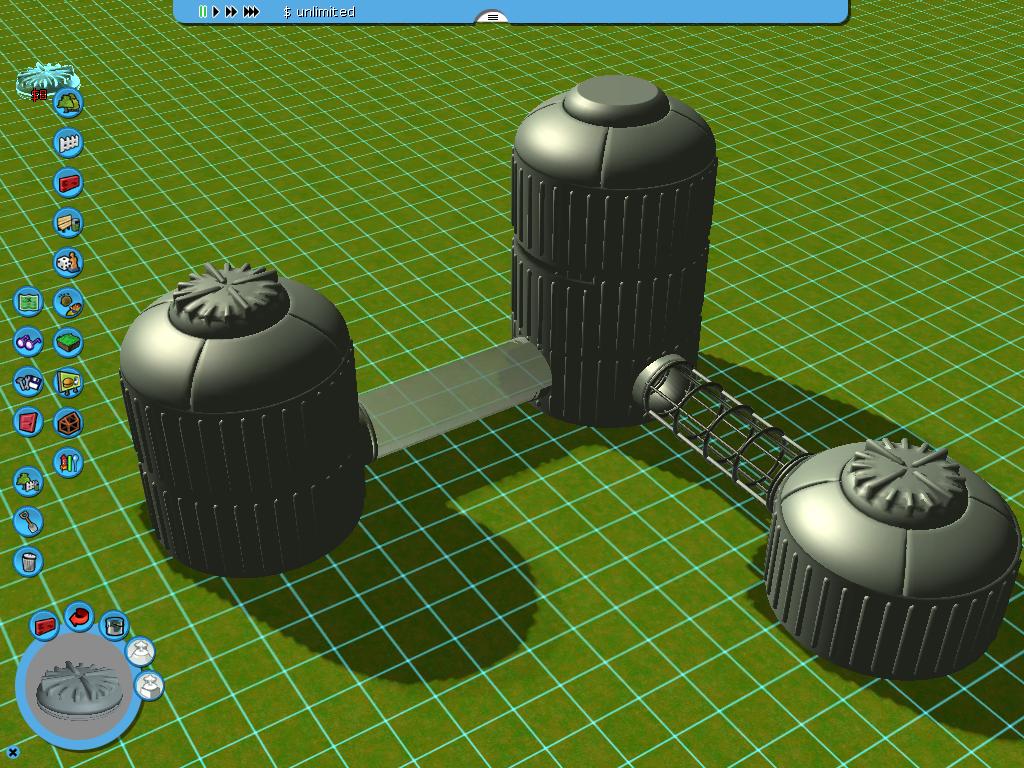Open the benches and bins path extras icon
Viewport: 1024px width, 768px height.
tap(68, 223)
